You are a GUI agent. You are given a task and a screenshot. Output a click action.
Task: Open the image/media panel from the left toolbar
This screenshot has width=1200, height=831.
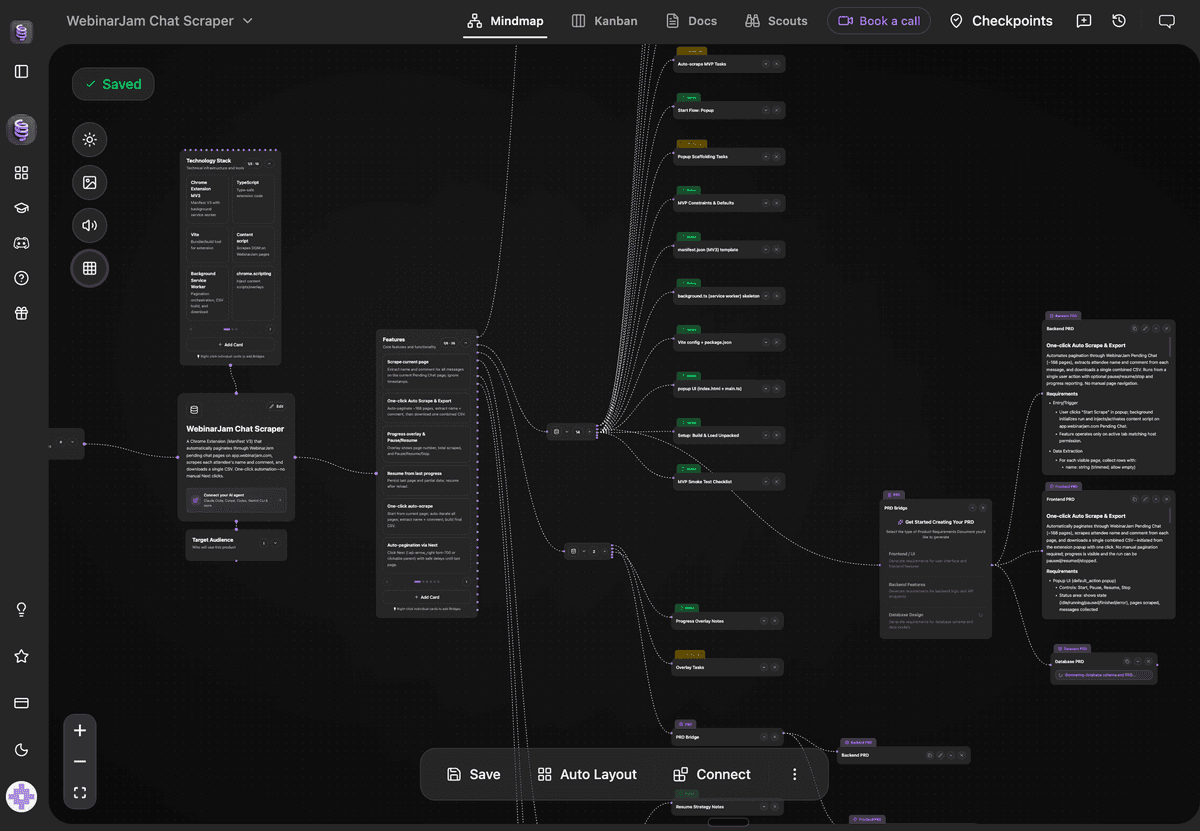click(x=89, y=182)
